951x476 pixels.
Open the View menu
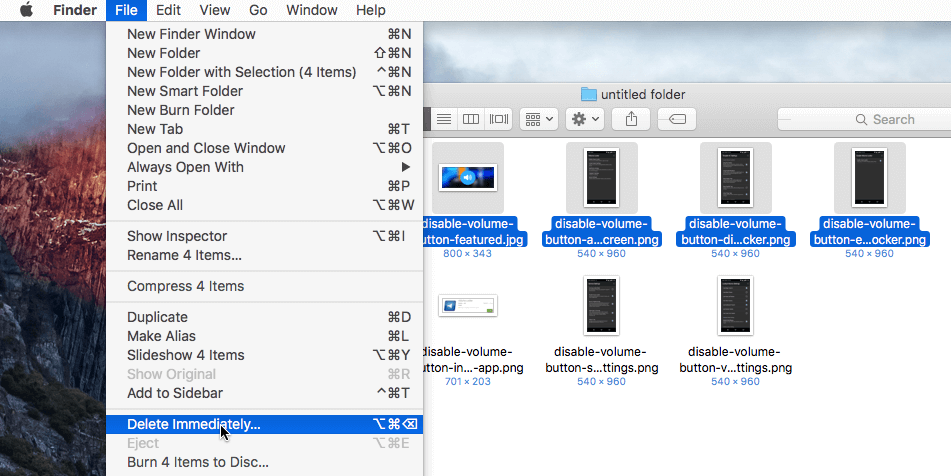point(215,10)
